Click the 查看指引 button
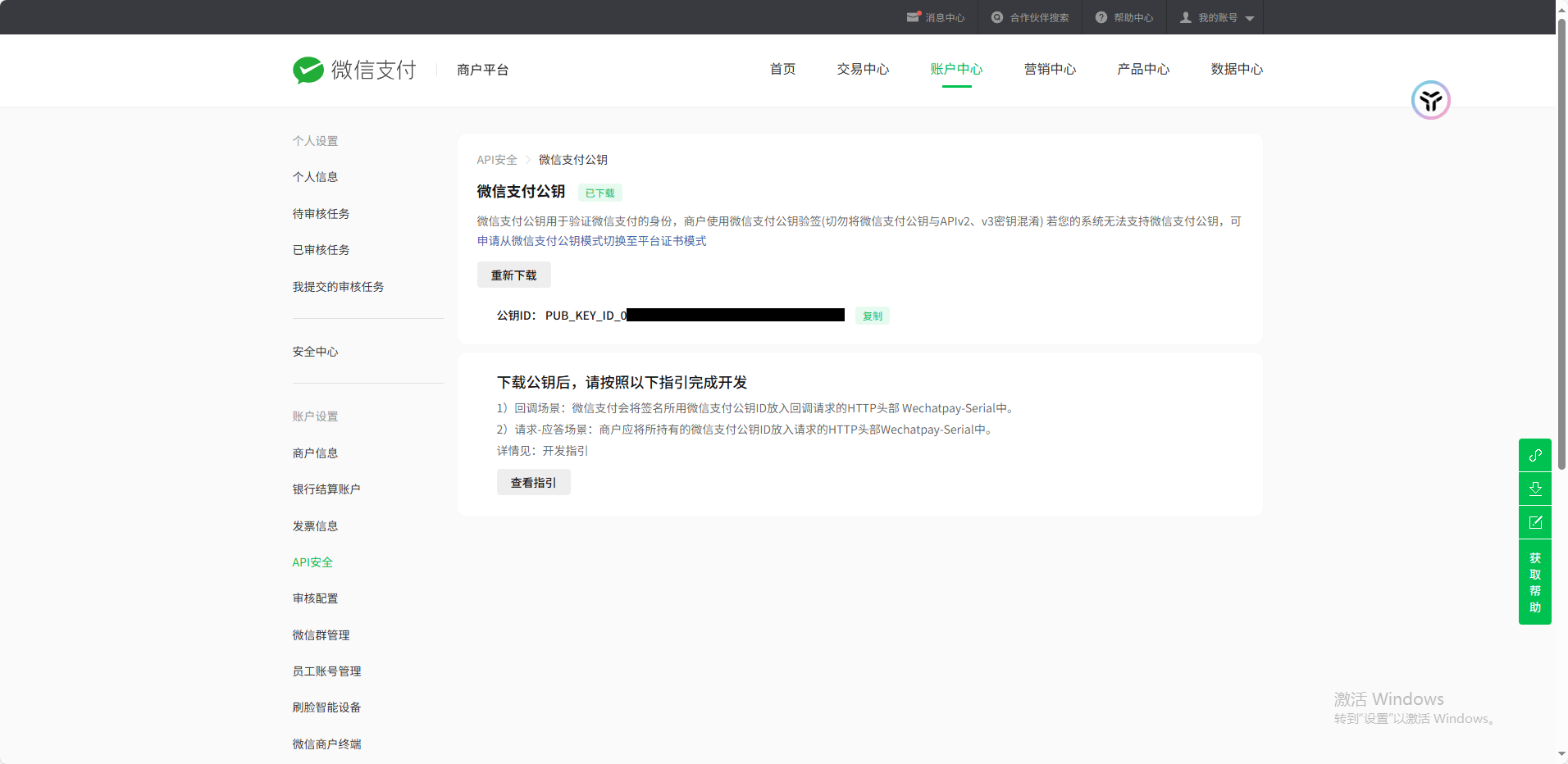Image resolution: width=1568 pixels, height=764 pixels. pyautogui.click(x=533, y=483)
